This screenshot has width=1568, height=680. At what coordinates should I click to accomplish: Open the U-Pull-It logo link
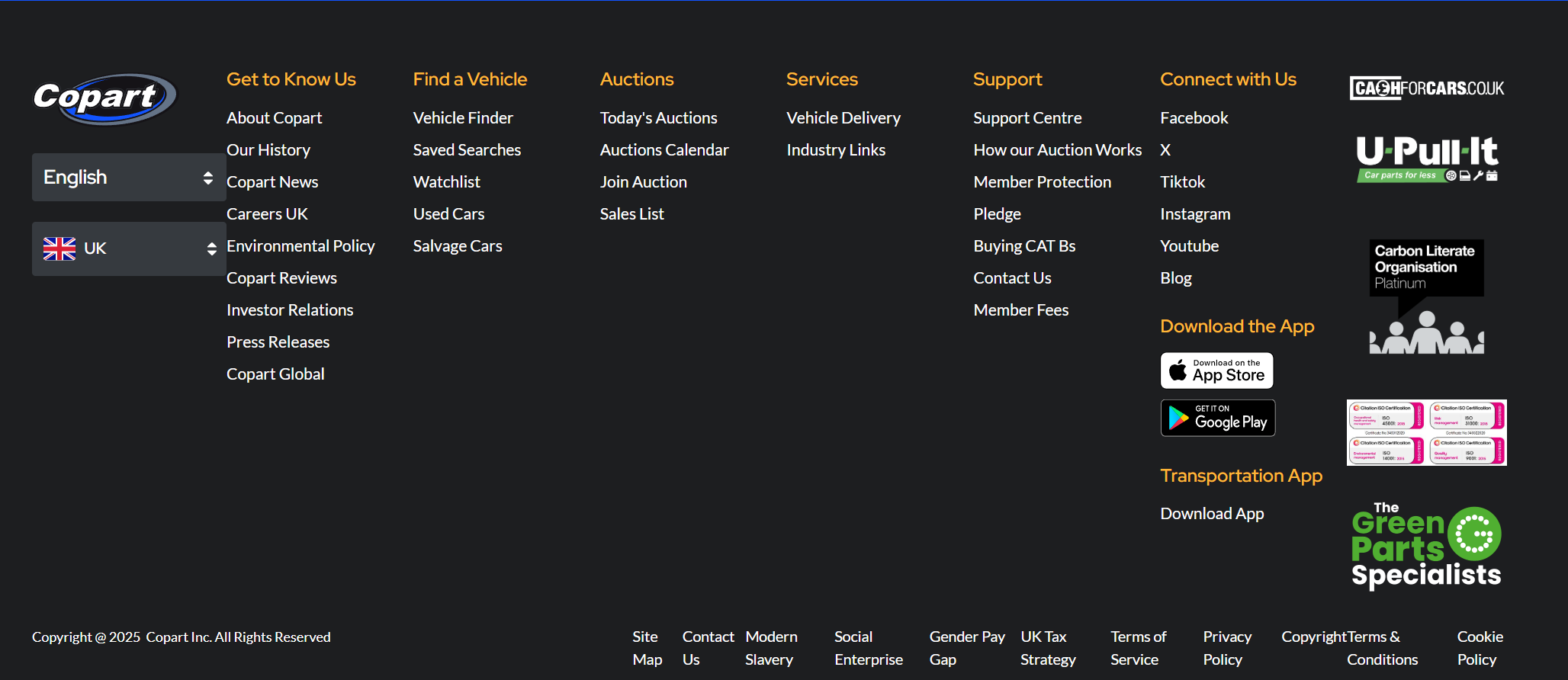pos(1427,159)
